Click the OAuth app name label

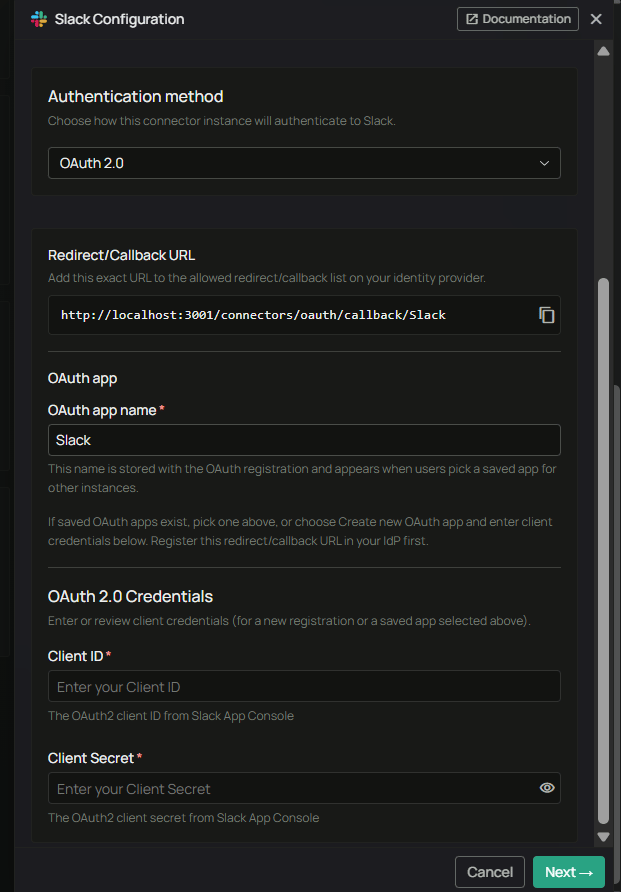click(x=102, y=410)
